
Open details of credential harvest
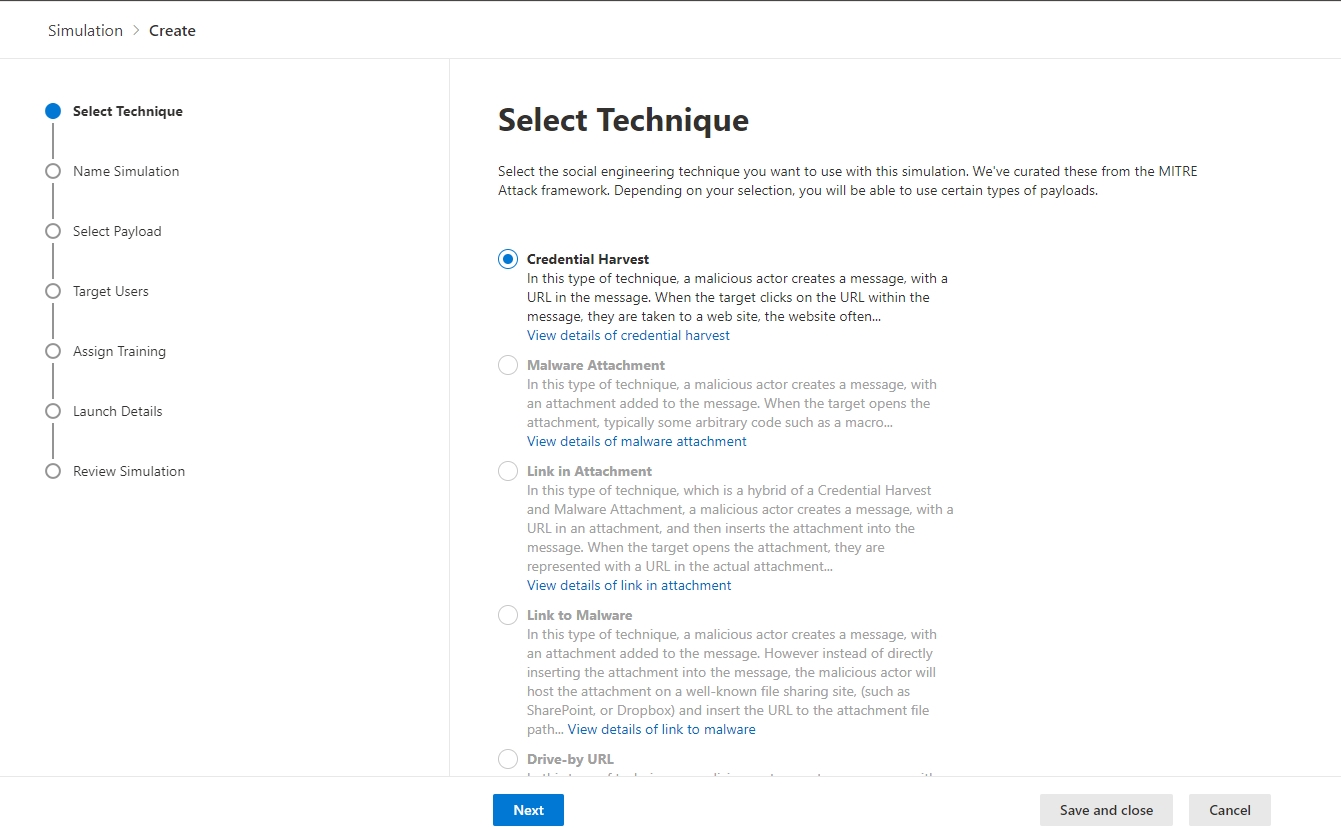(x=627, y=335)
